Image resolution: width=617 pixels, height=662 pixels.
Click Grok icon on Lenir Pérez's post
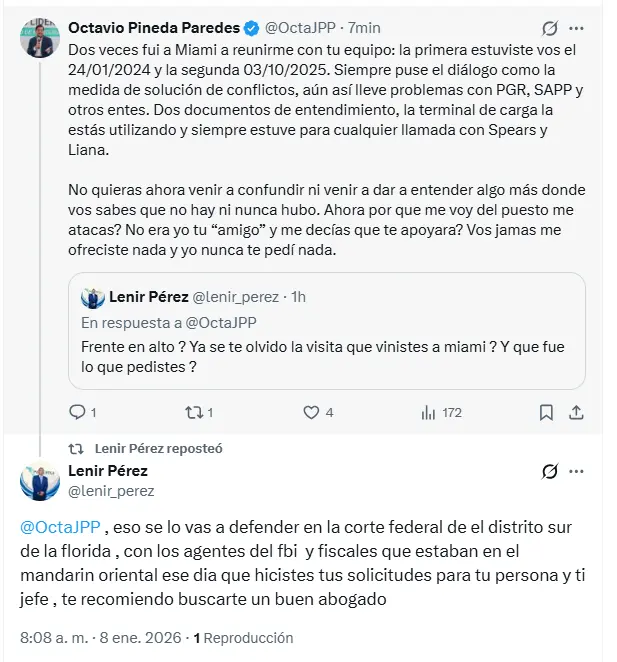pos(548,471)
